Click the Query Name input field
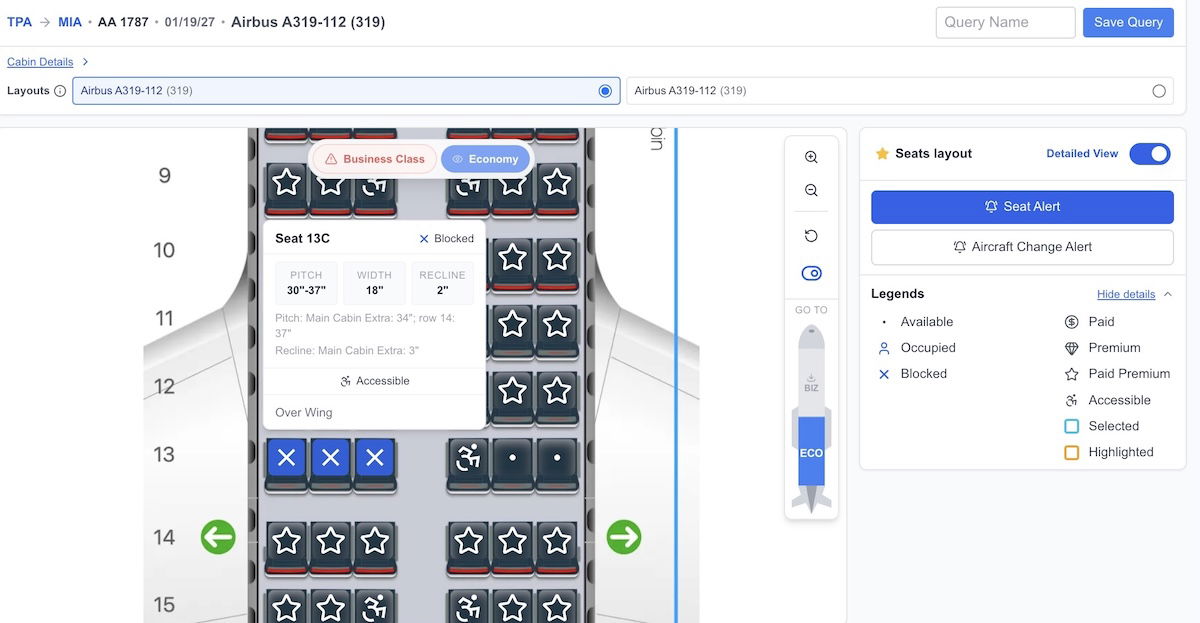The height and width of the screenshot is (623, 1200). [1005, 22]
